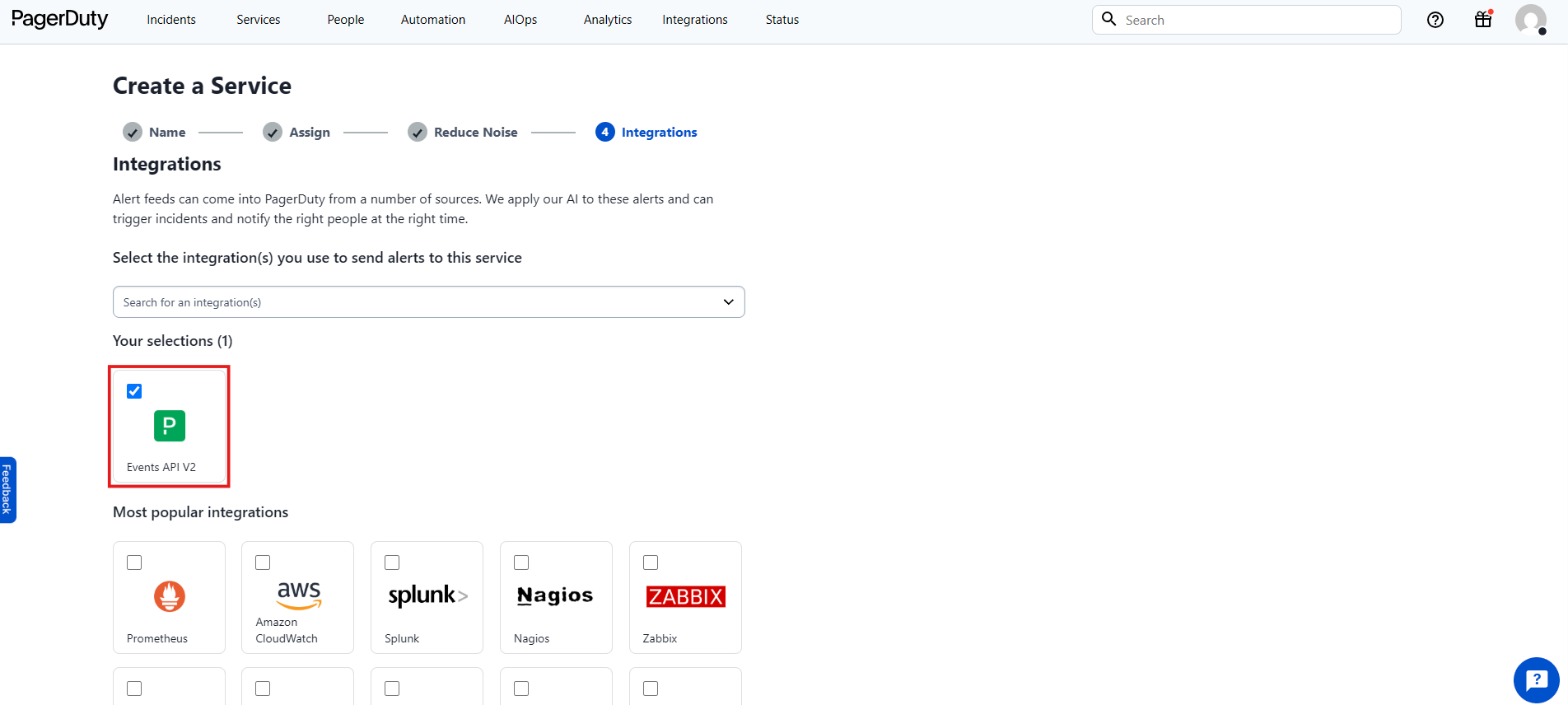Click the Prometheus label
The width and height of the screenshot is (1568, 705).
[157, 638]
